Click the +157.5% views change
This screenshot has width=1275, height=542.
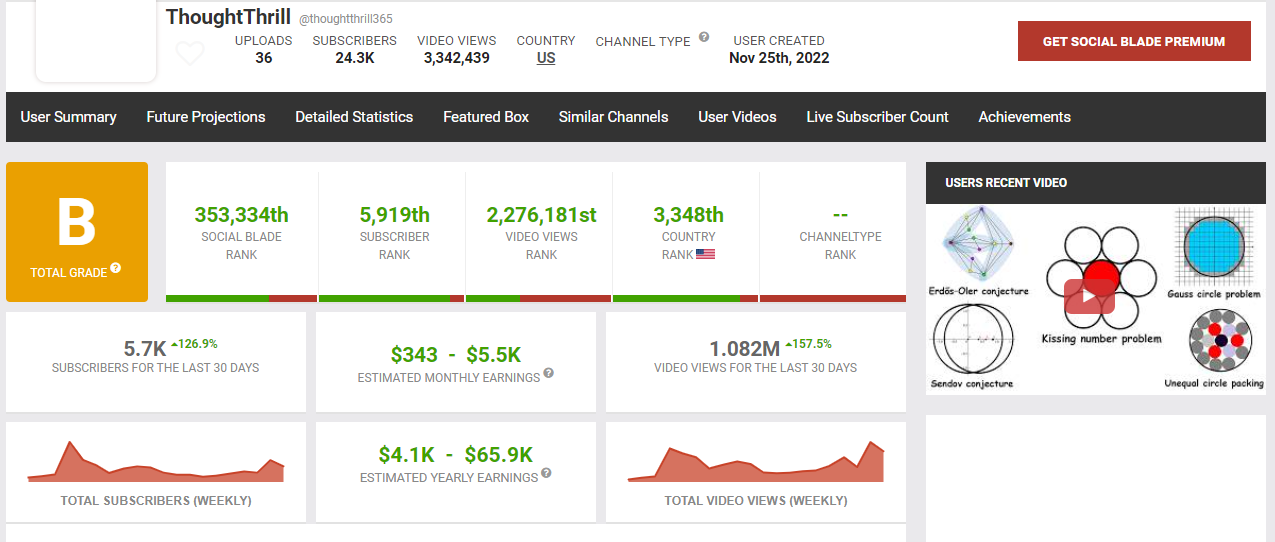[808, 343]
